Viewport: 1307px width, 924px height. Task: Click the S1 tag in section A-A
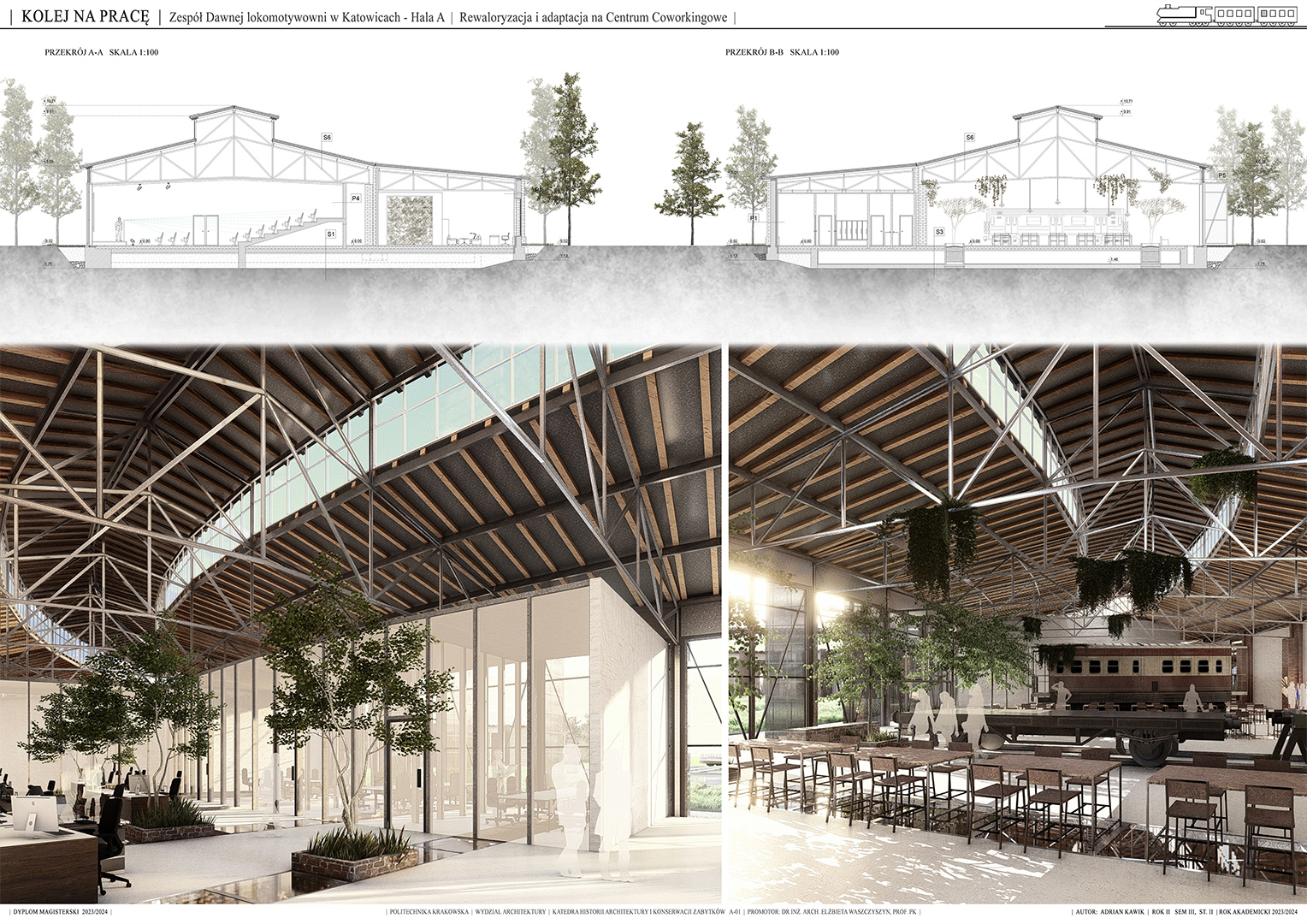point(331,234)
